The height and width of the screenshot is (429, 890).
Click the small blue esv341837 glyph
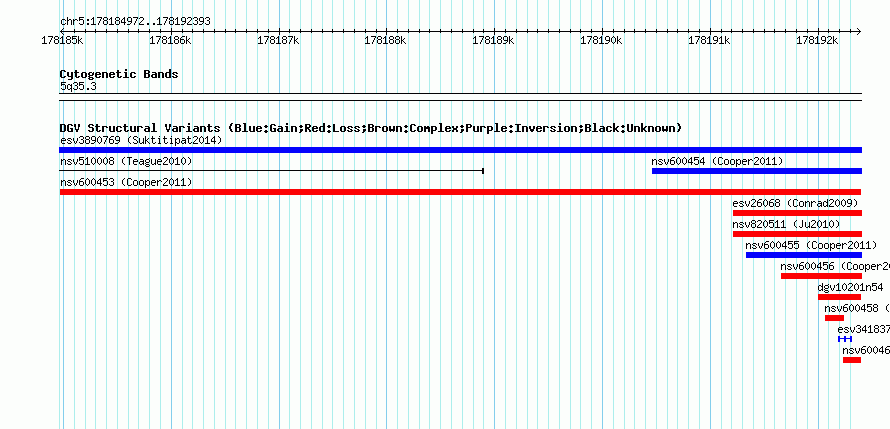tap(845, 339)
